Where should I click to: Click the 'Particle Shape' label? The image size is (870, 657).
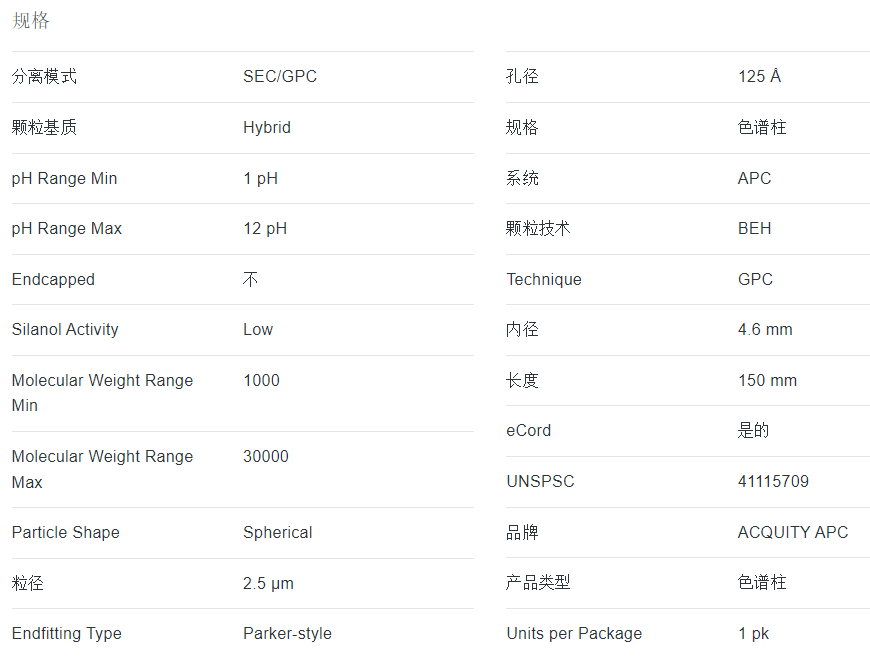(x=65, y=533)
